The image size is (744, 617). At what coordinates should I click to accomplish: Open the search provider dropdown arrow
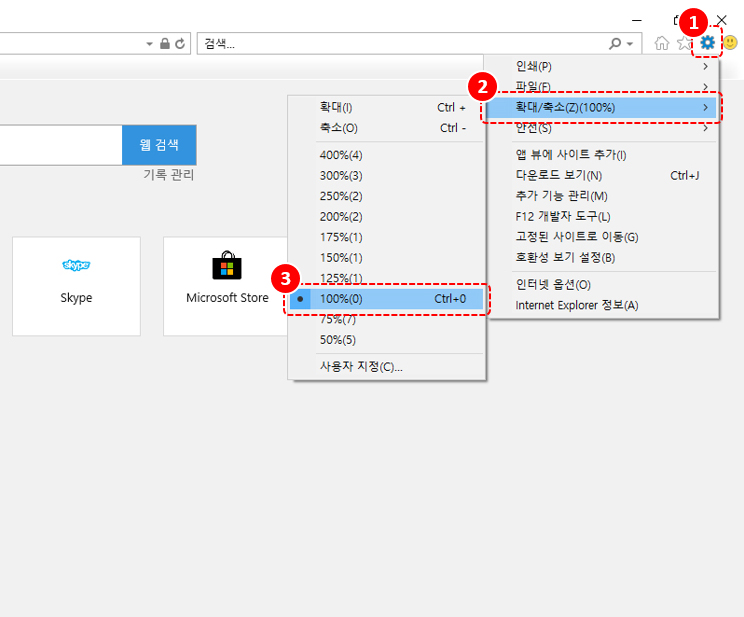tap(629, 44)
